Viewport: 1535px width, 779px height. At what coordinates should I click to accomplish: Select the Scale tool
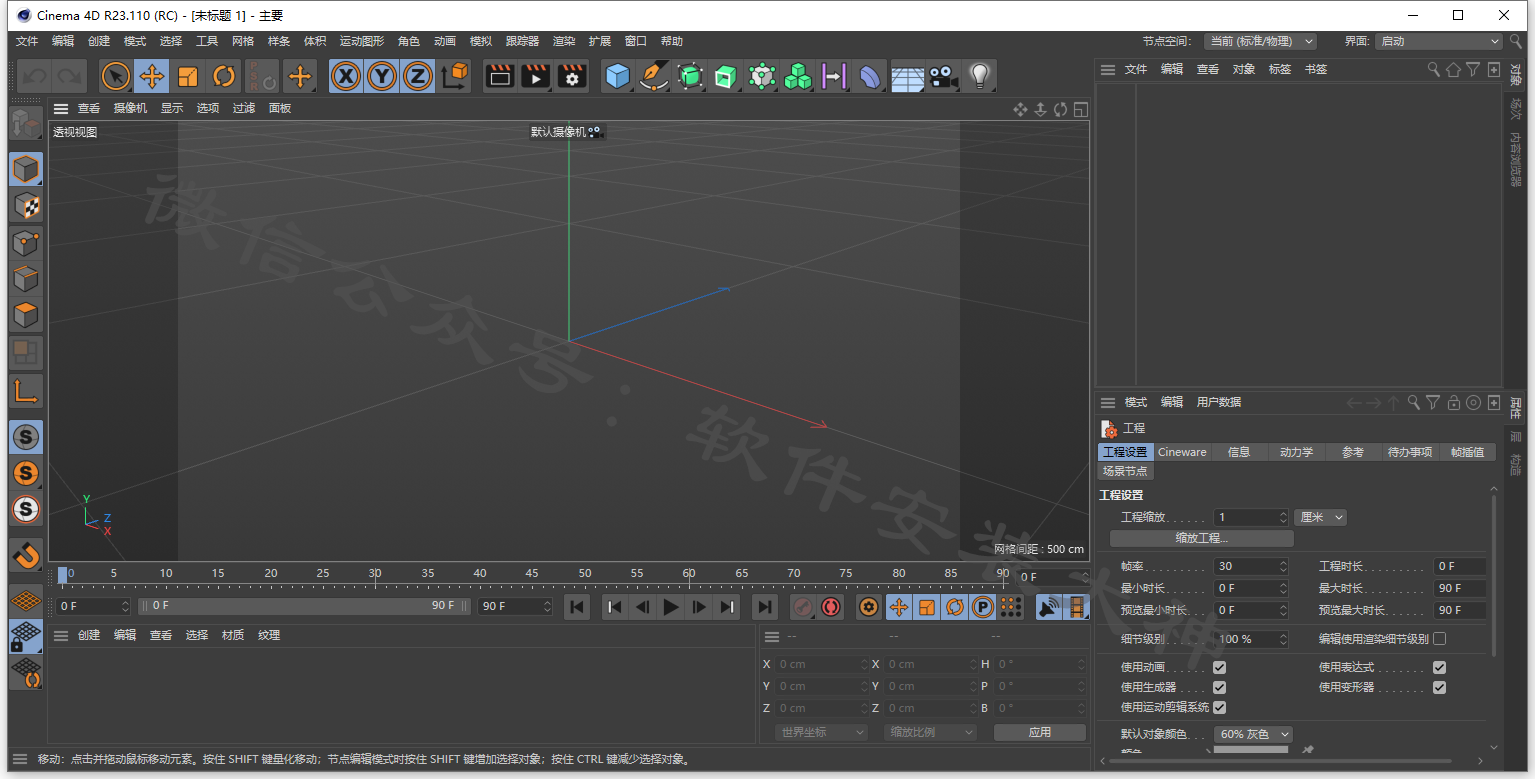point(188,76)
